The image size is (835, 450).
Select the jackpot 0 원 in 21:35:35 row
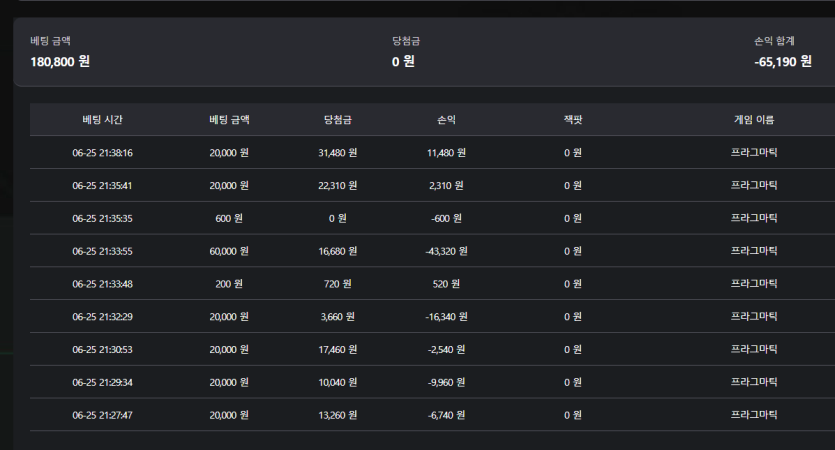(573, 218)
